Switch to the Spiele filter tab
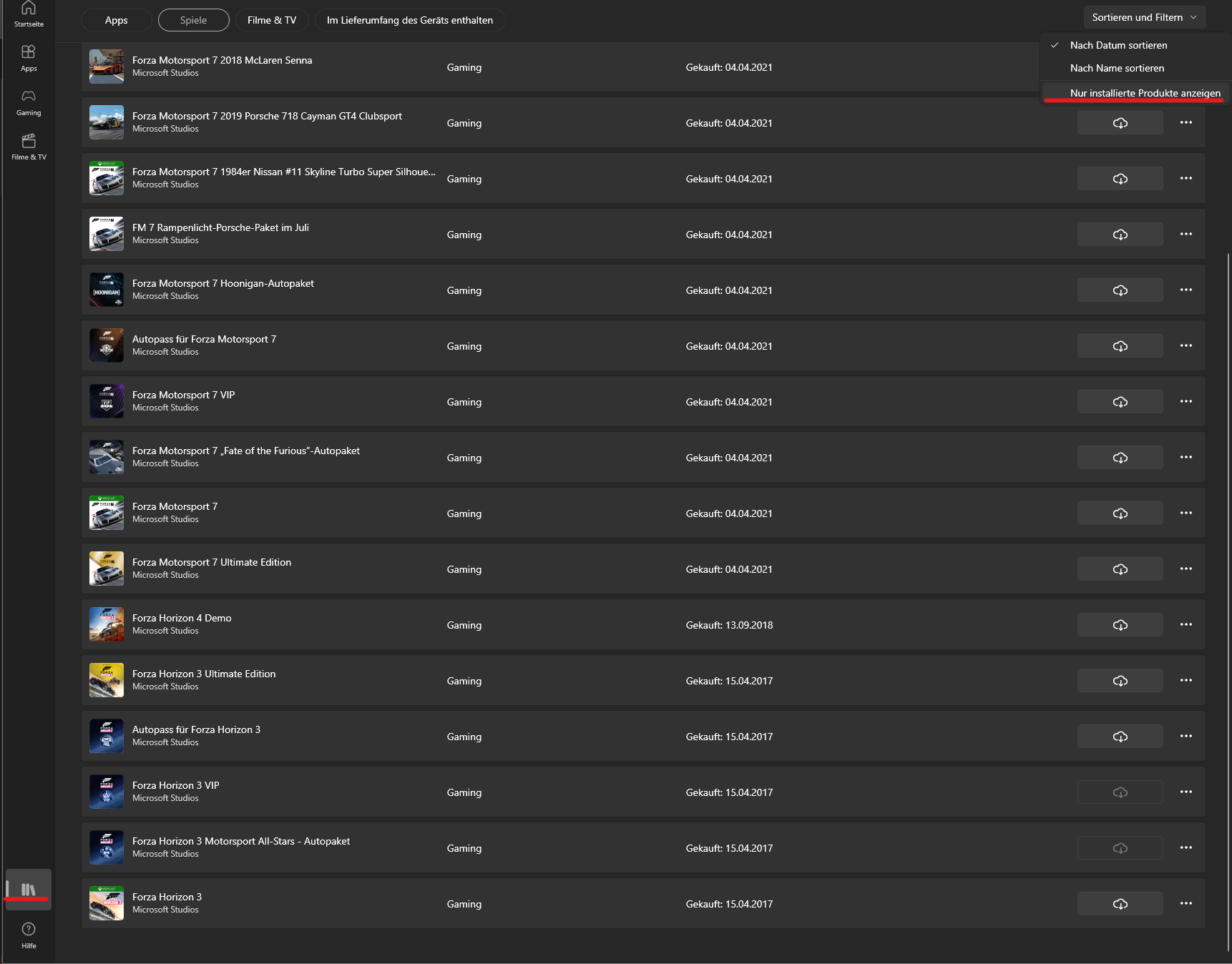This screenshot has width=1232, height=964. tap(193, 20)
